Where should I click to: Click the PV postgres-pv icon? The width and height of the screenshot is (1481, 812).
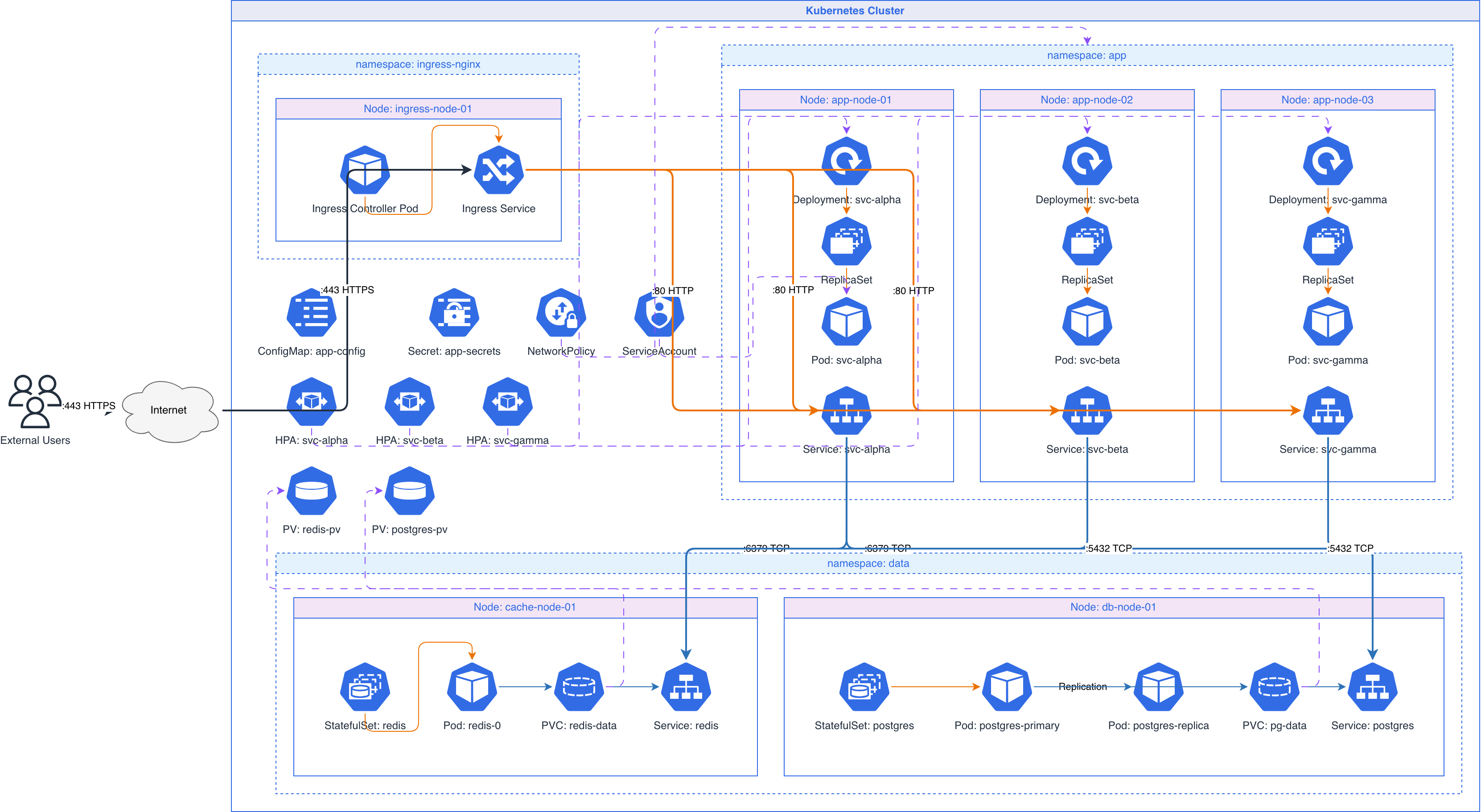409,491
